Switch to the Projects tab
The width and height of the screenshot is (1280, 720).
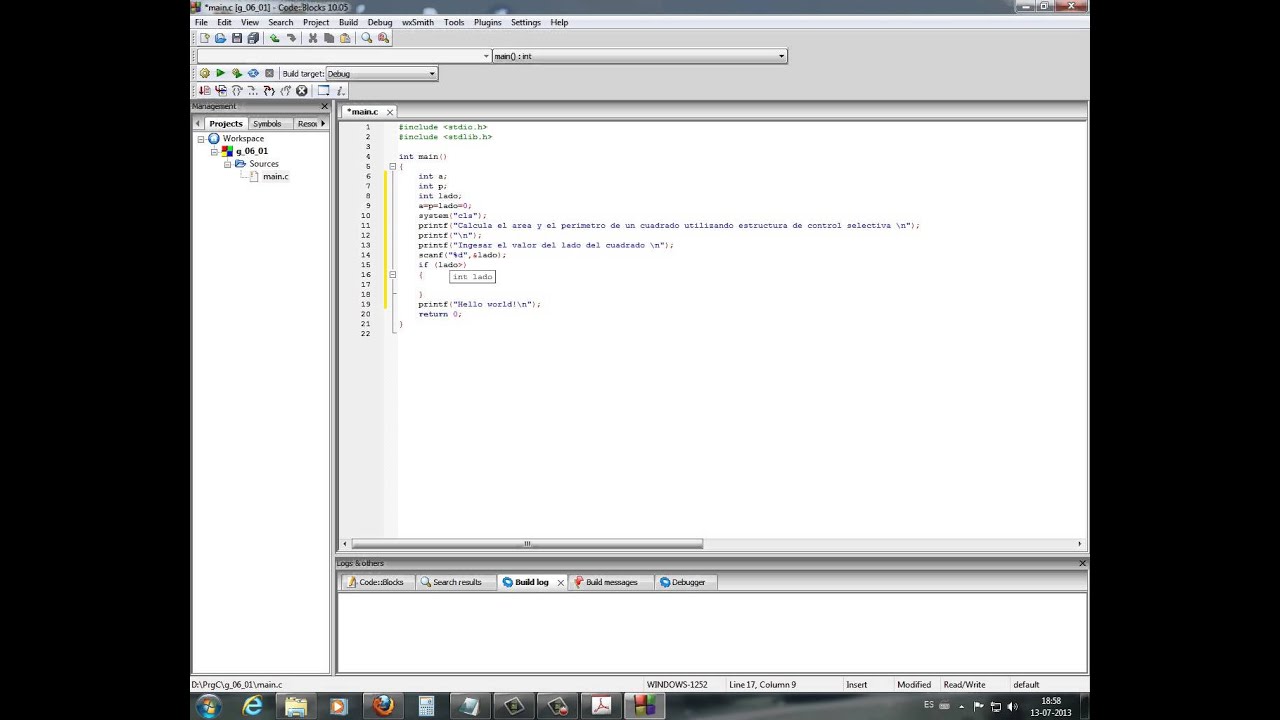pyautogui.click(x=225, y=123)
